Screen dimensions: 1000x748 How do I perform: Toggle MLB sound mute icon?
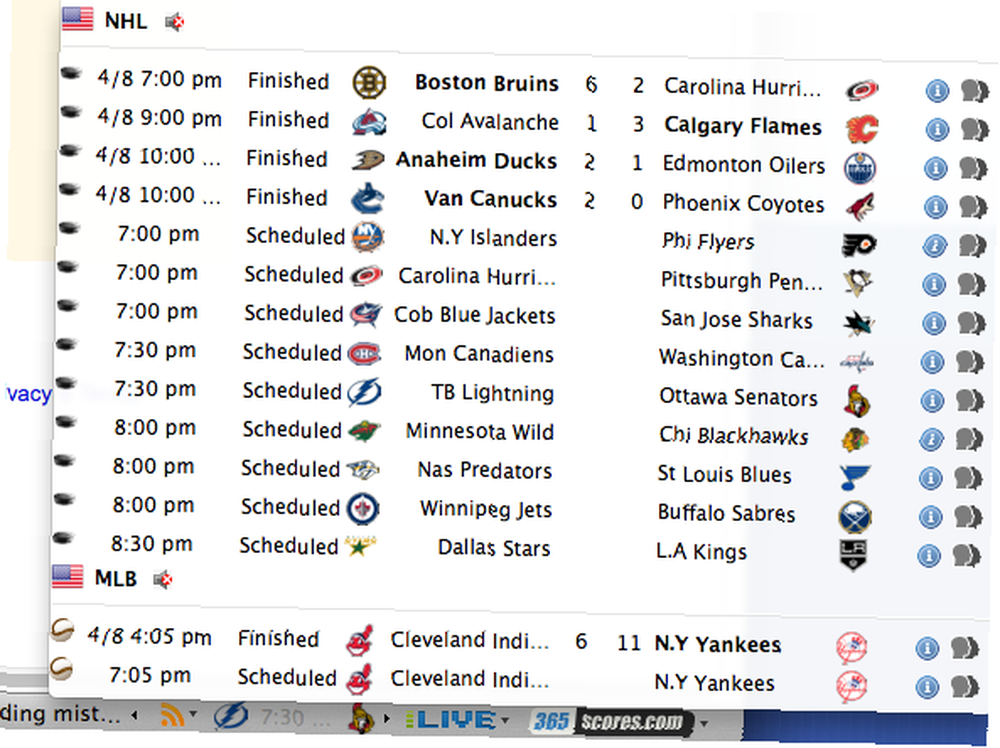[x=163, y=579]
